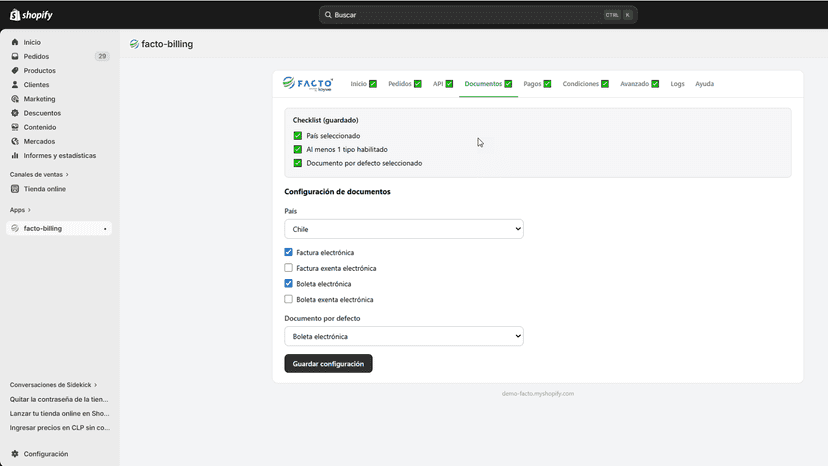Click the Mercados globe icon
The width and height of the screenshot is (828, 466).
[15, 142]
